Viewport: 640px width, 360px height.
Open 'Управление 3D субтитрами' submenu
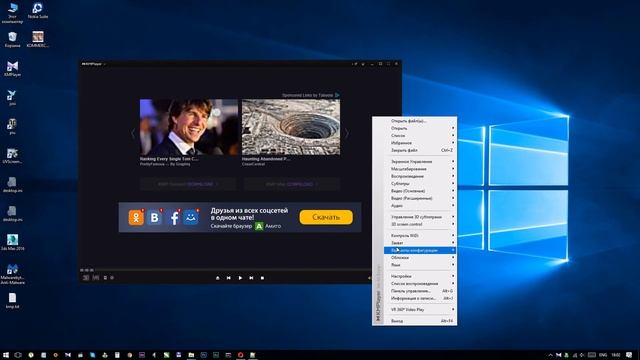coord(420,217)
